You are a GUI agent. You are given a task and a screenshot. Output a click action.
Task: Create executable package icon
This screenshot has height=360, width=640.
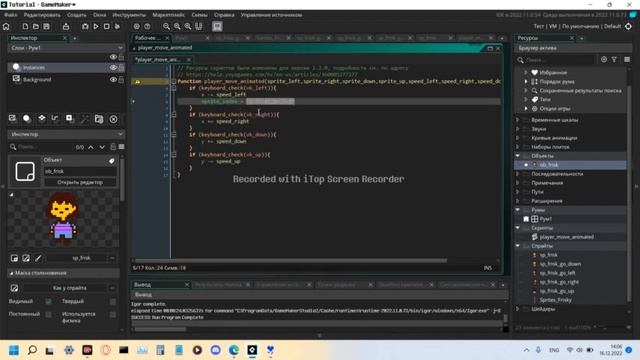pyautogui.click(x=66, y=27)
